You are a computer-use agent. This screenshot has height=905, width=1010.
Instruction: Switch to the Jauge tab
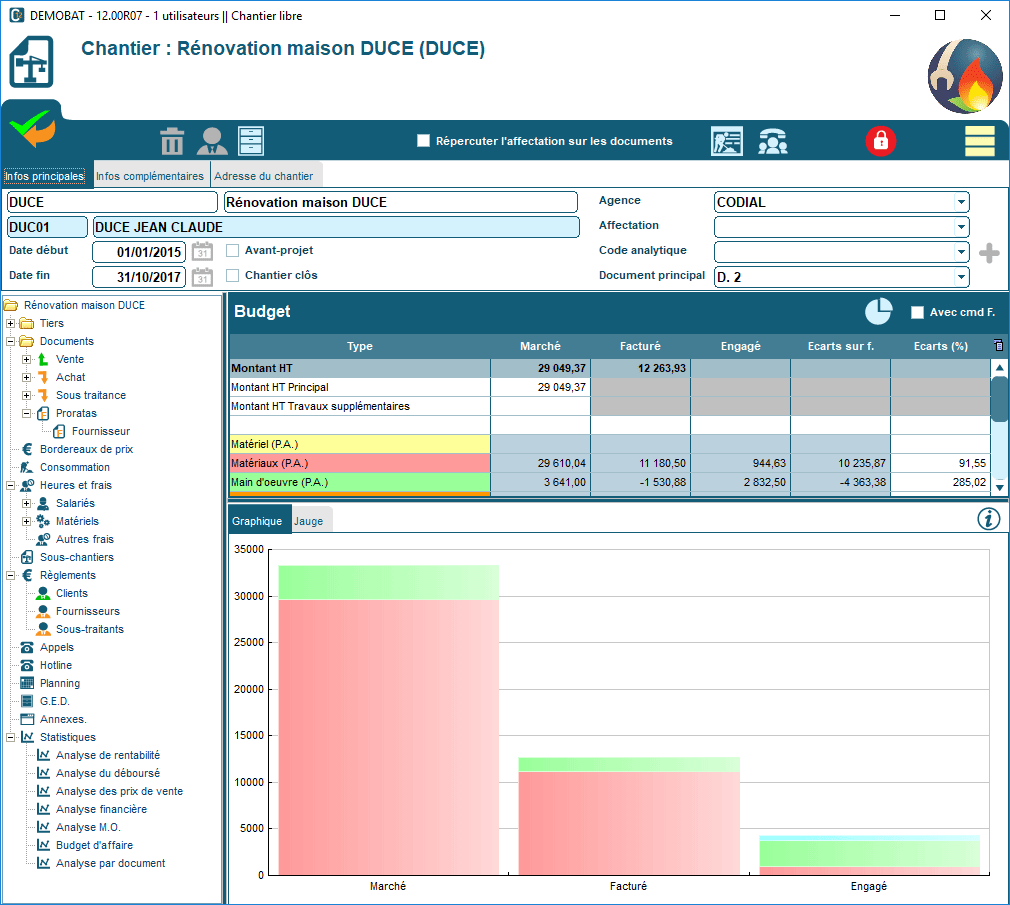click(308, 521)
